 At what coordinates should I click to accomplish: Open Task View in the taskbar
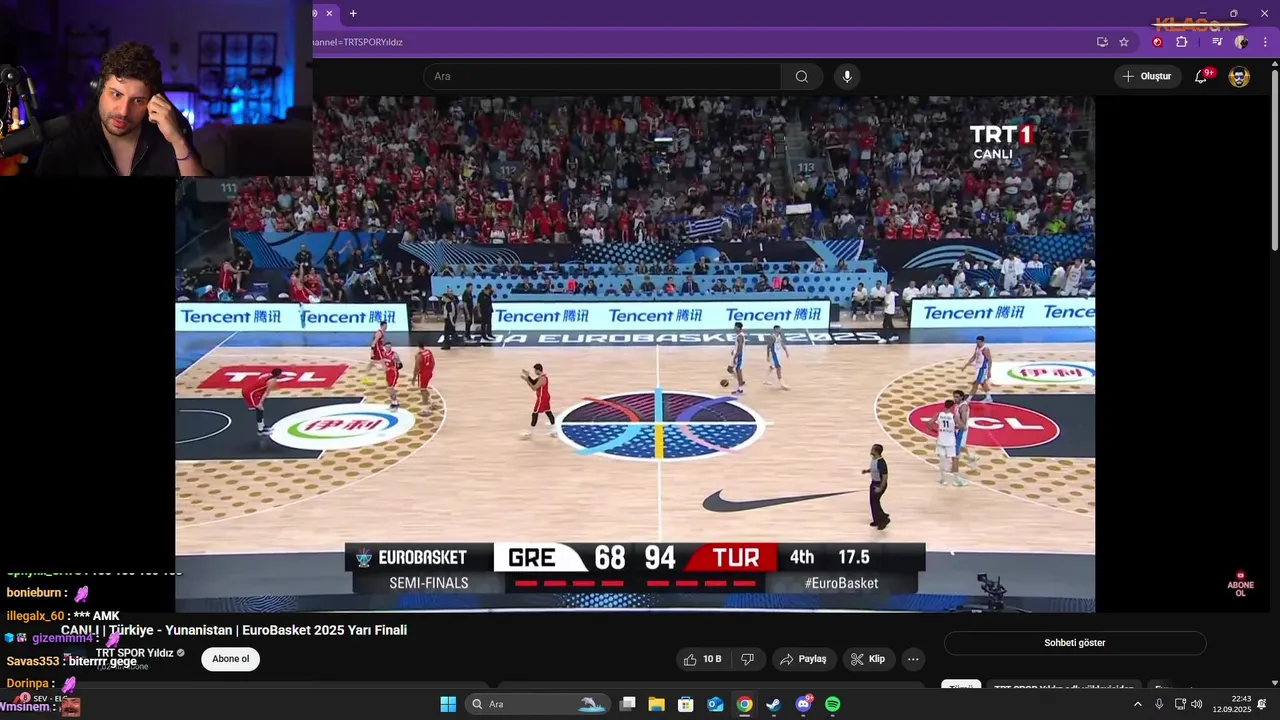click(x=628, y=704)
